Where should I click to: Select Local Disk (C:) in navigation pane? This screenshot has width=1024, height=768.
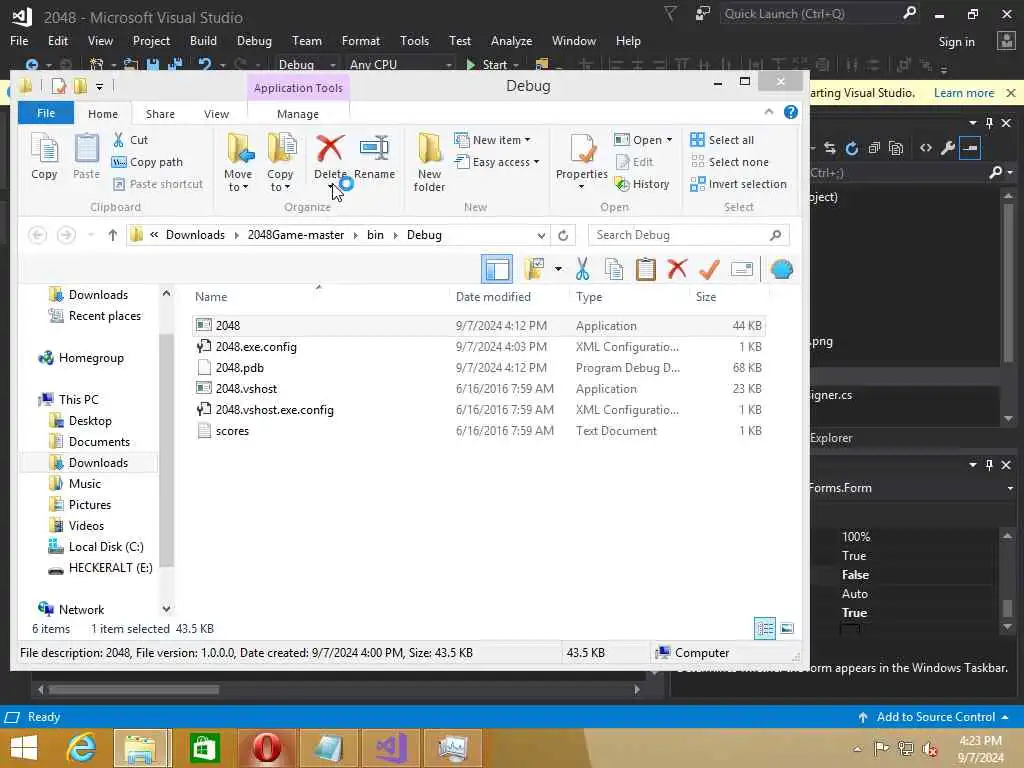point(106,547)
